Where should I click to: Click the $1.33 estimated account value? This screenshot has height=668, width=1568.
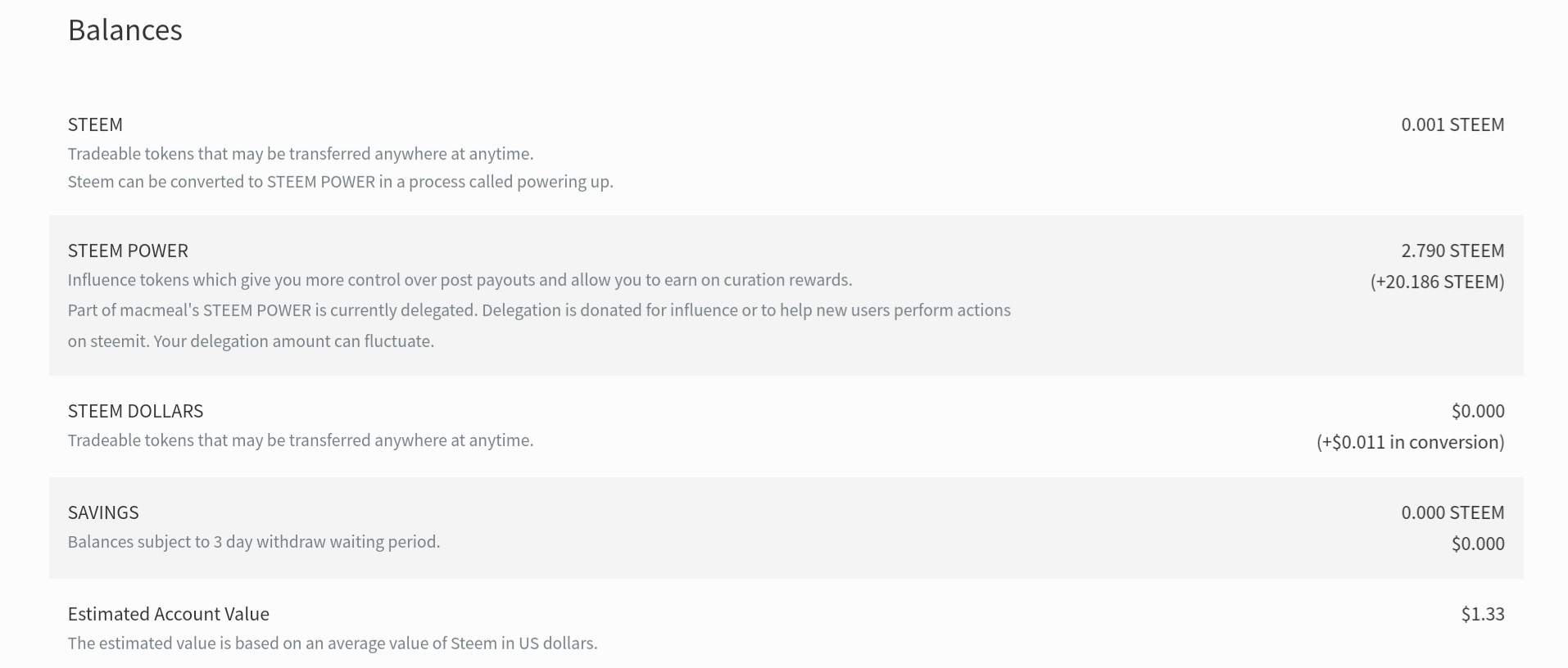point(1482,615)
